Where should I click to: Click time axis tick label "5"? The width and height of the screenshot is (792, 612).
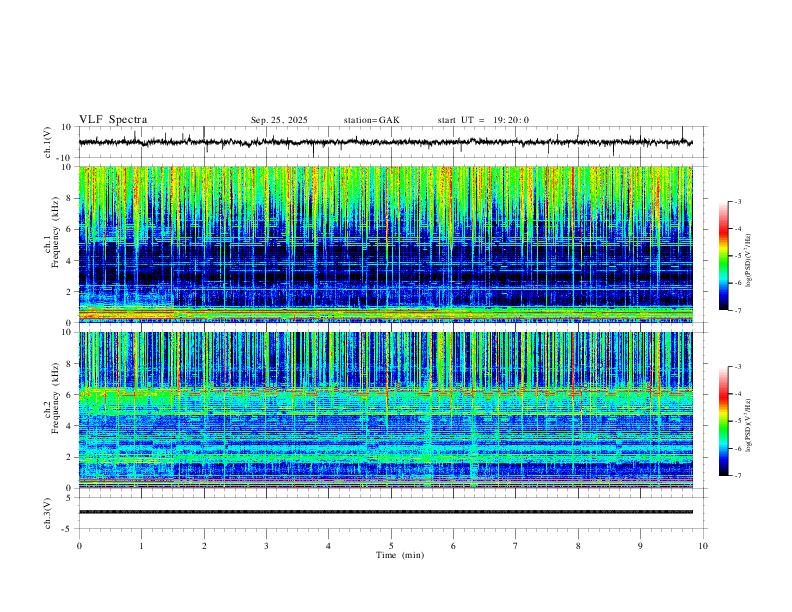coord(391,546)
